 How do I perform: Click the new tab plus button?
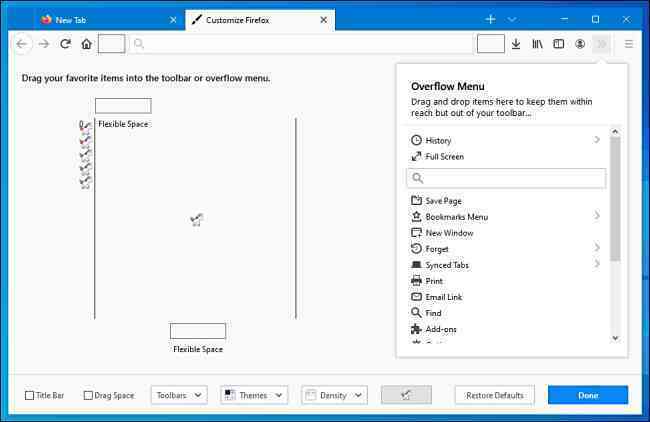click(x=490, y=19)
